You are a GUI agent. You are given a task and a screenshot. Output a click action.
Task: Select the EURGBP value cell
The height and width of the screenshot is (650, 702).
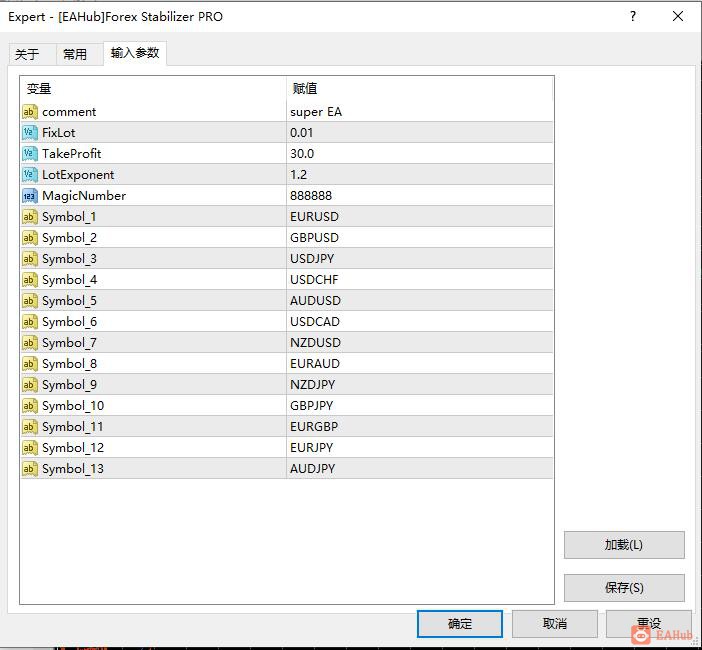[420, 427]
